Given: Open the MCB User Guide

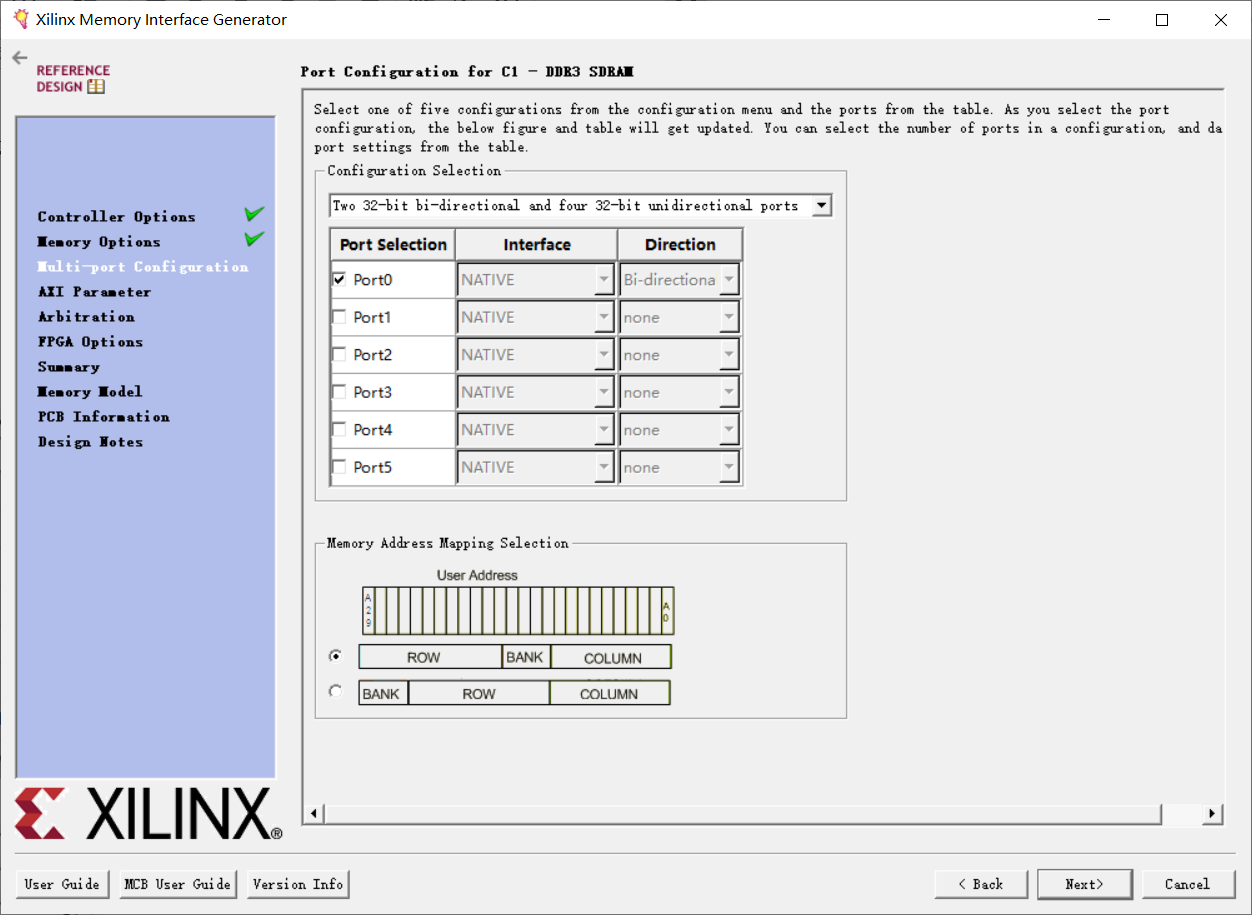Looking at the screenshot, I should coord(177,884).
